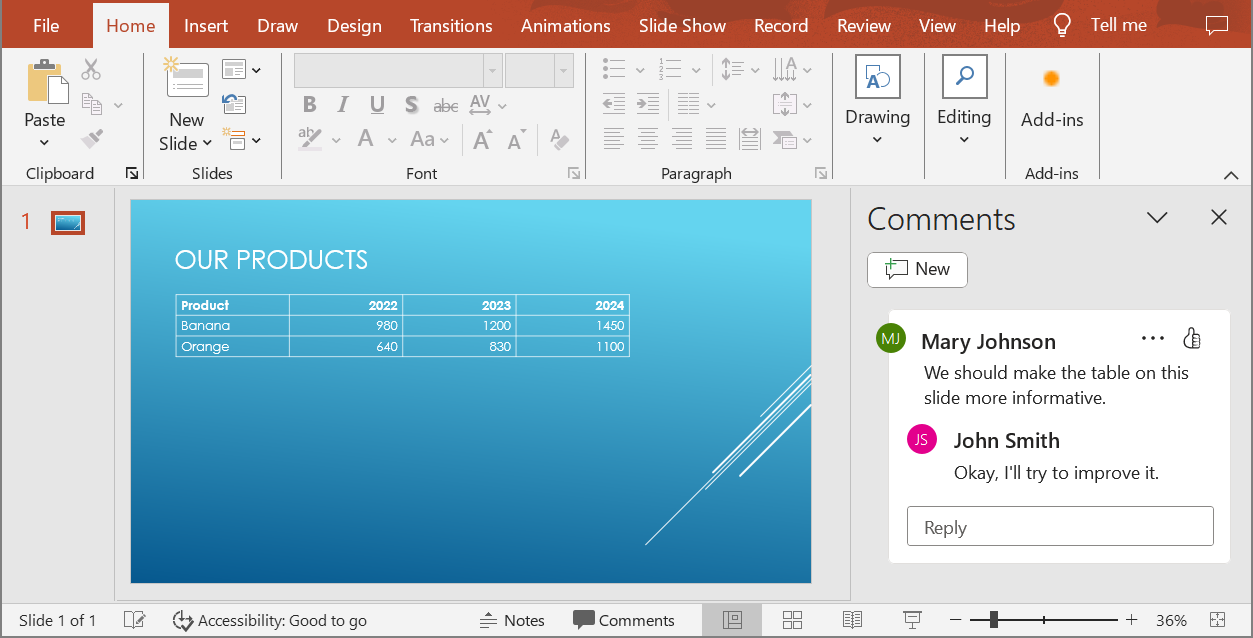This screenshot has height=638, width=1253.
Task: Toggle underline formatting
Action: pyautogui.click(x=376, y=104)
